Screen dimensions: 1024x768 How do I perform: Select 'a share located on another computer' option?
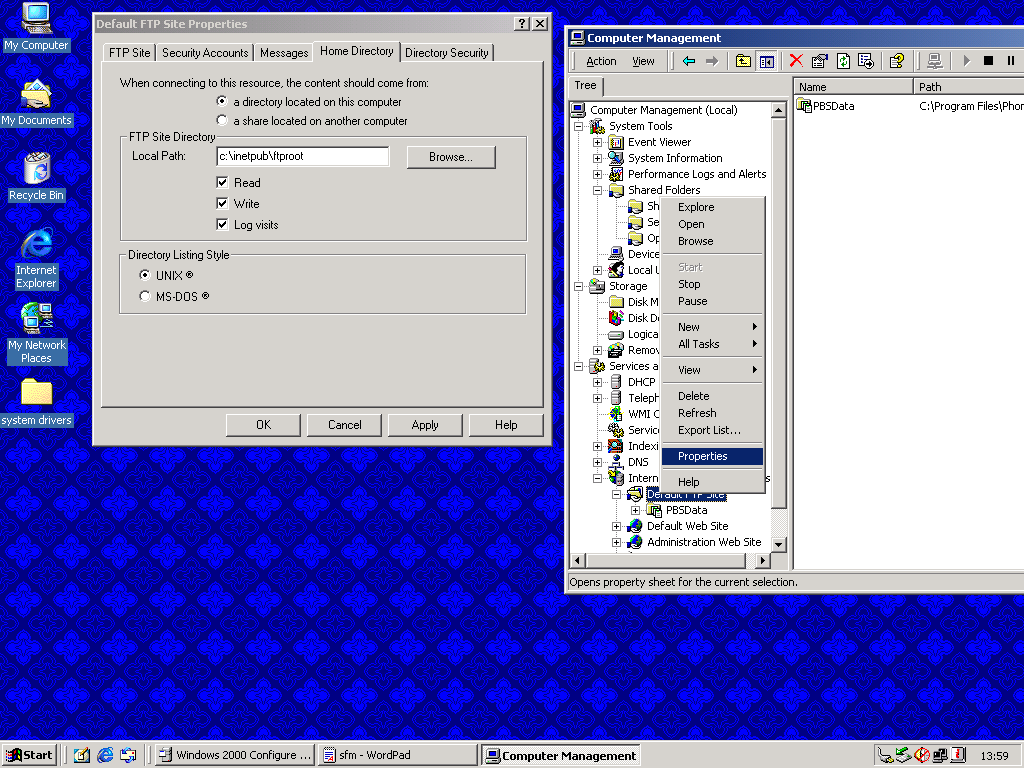click(x=222, y=120)
